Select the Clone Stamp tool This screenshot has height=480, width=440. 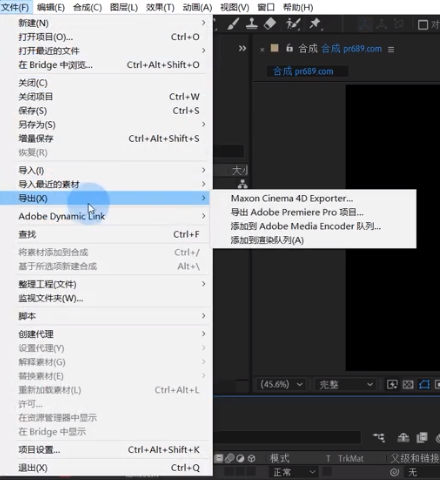[251, 24]
